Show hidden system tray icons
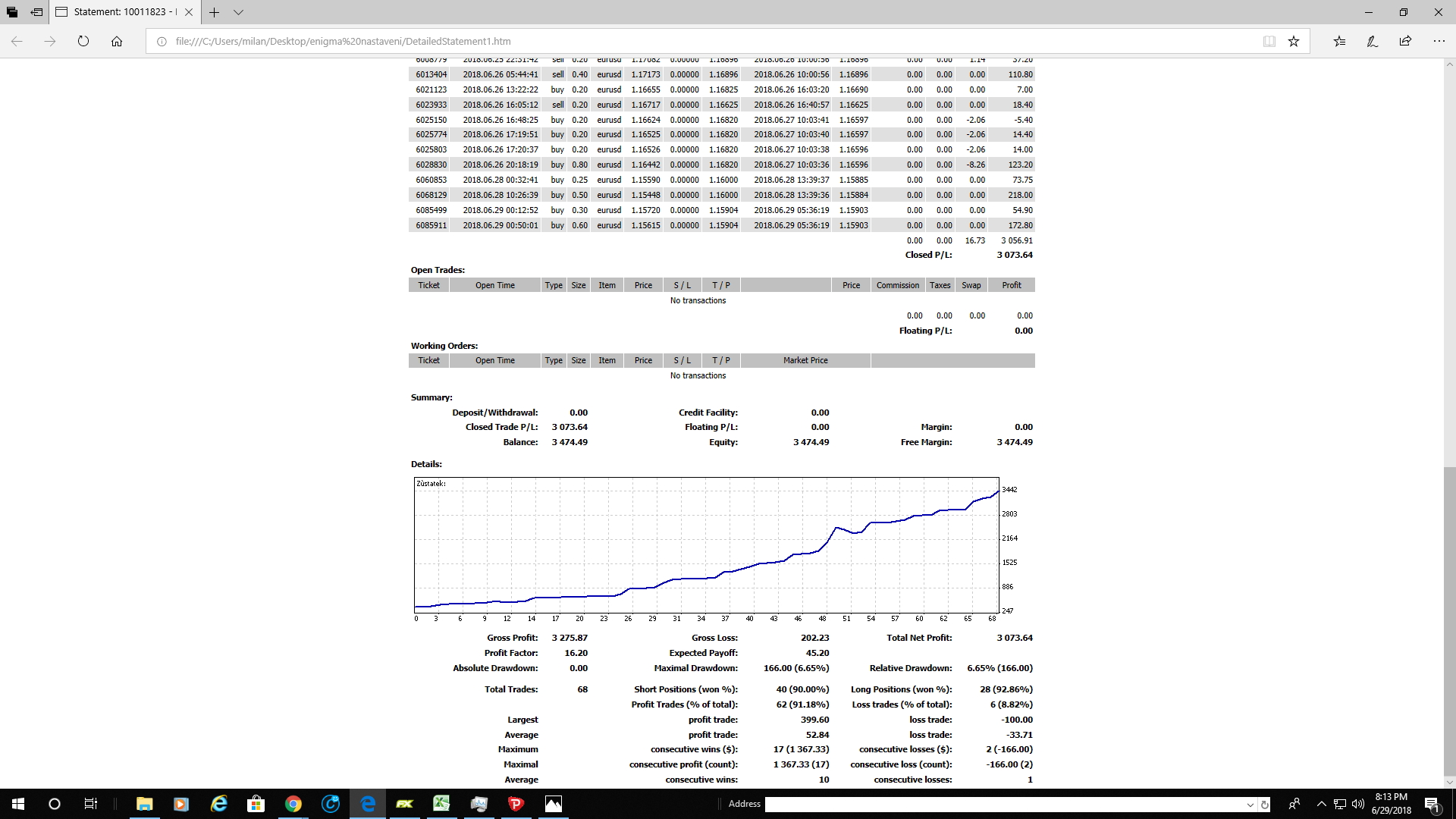Screen dimensions: 1456x819 (1321, 804)
